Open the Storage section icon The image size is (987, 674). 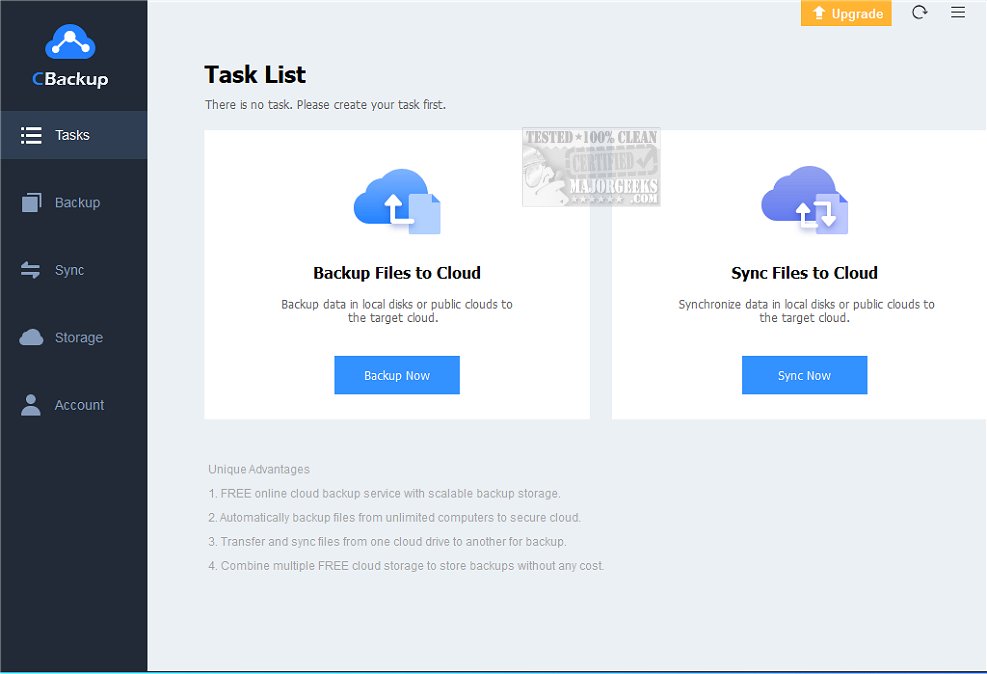30,337
